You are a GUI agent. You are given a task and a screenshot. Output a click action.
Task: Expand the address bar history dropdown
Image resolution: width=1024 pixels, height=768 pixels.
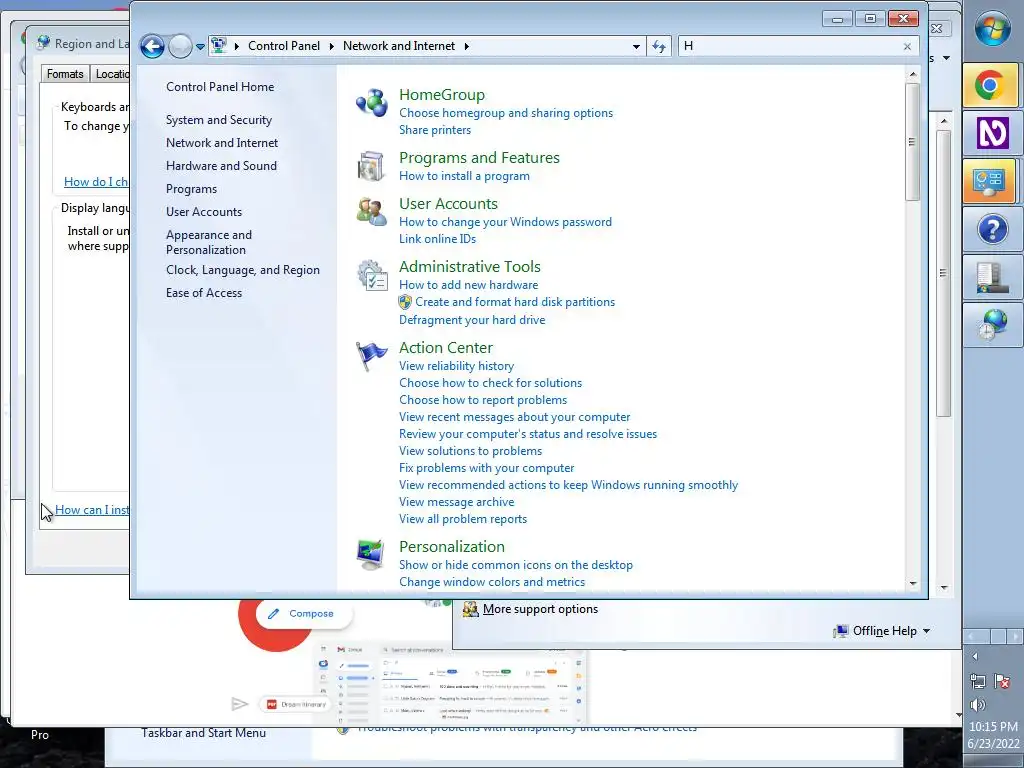click(636, 47)
